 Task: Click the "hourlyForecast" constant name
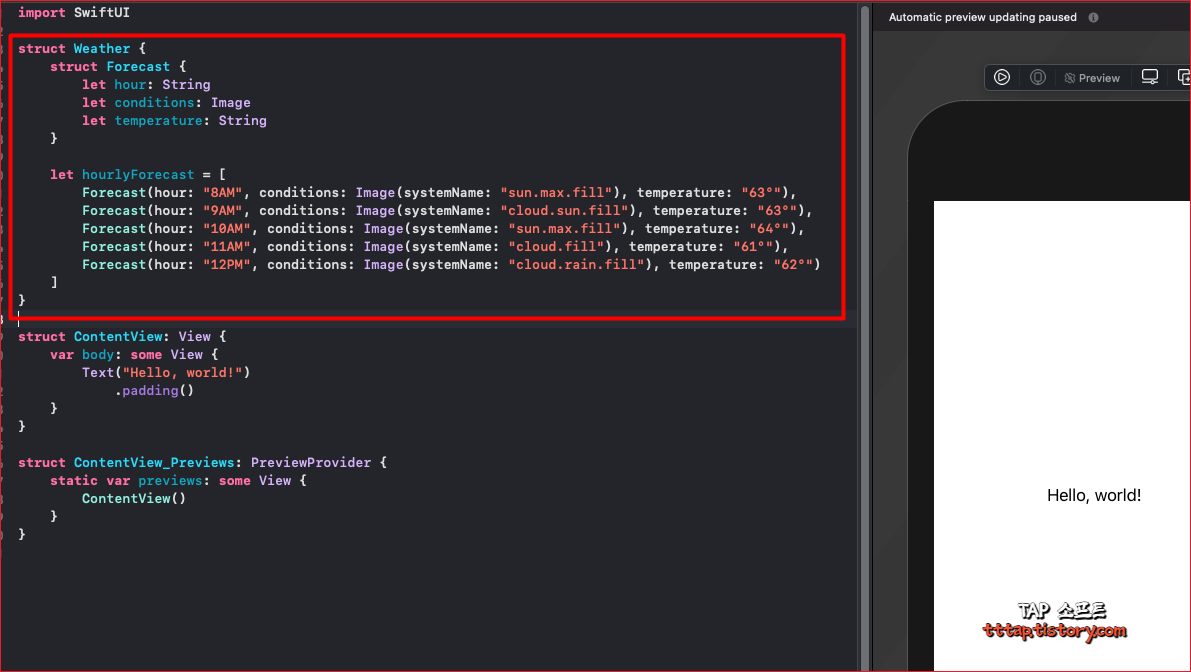click(x=138, y=175)
